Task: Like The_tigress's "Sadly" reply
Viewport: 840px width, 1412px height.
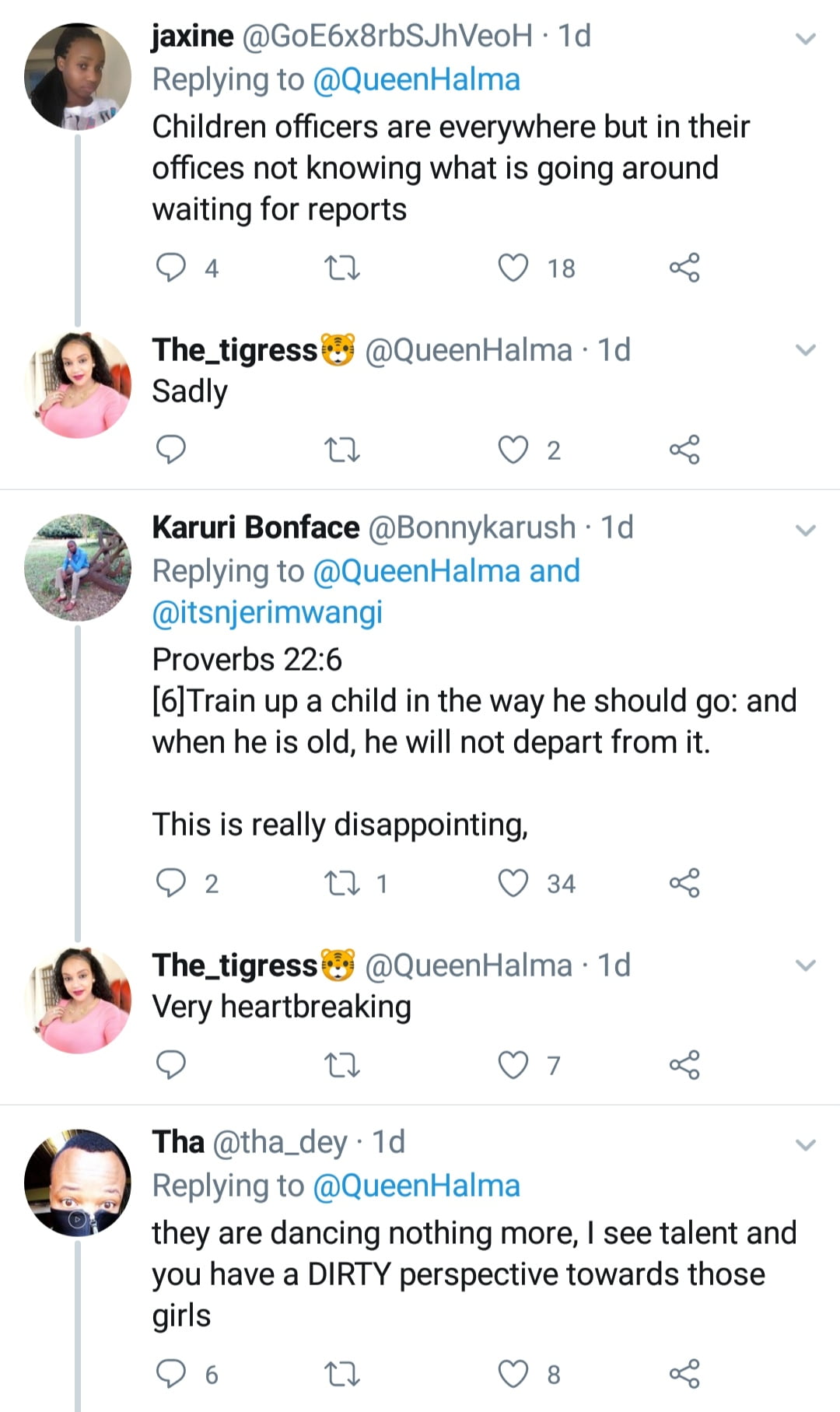Action: (513, 450)
